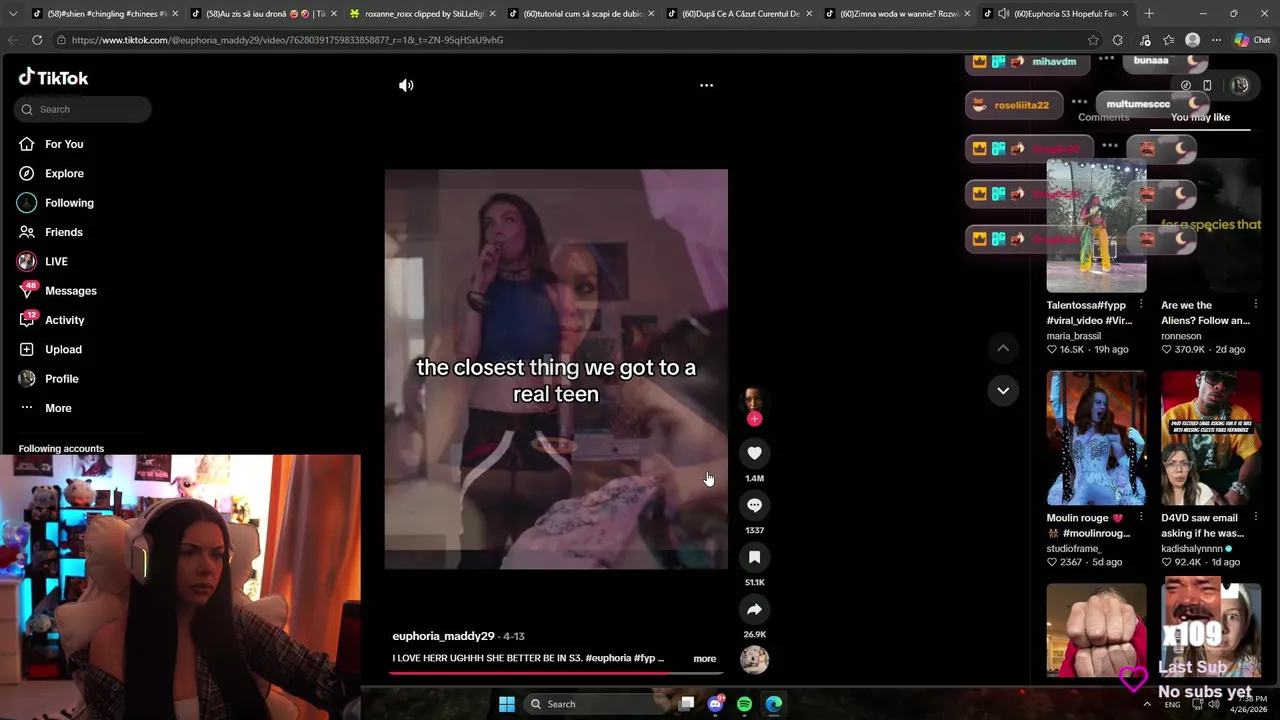Go to the next video down arrow

[1003, 390]
